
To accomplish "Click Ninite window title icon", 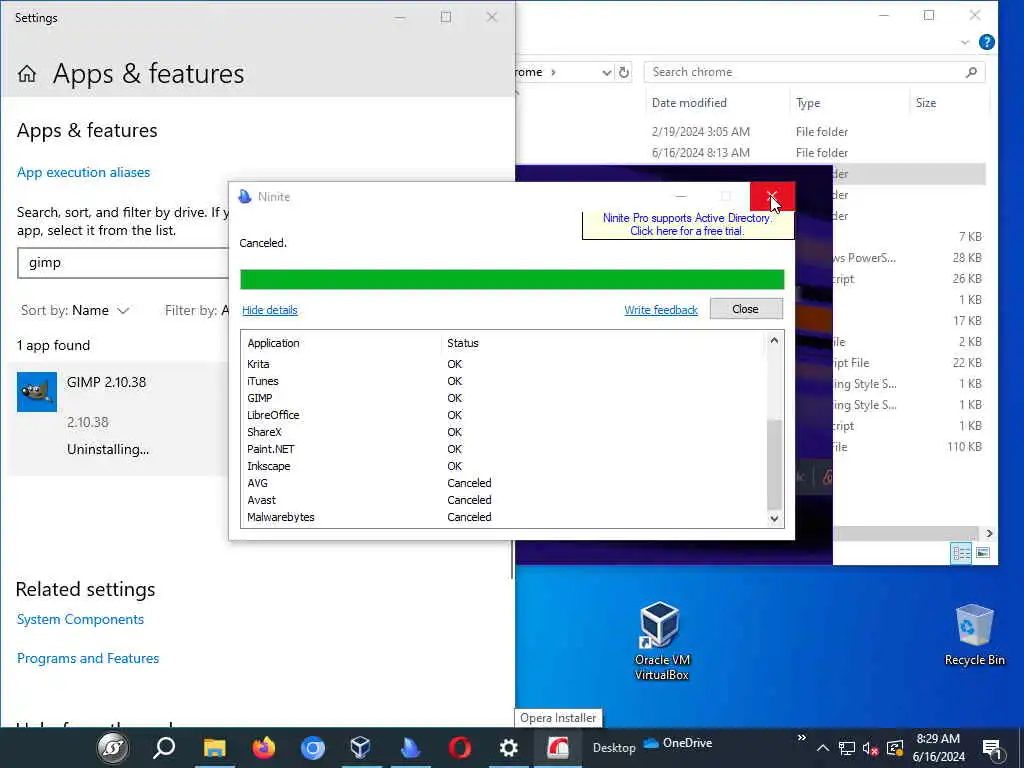I will 245,197.
